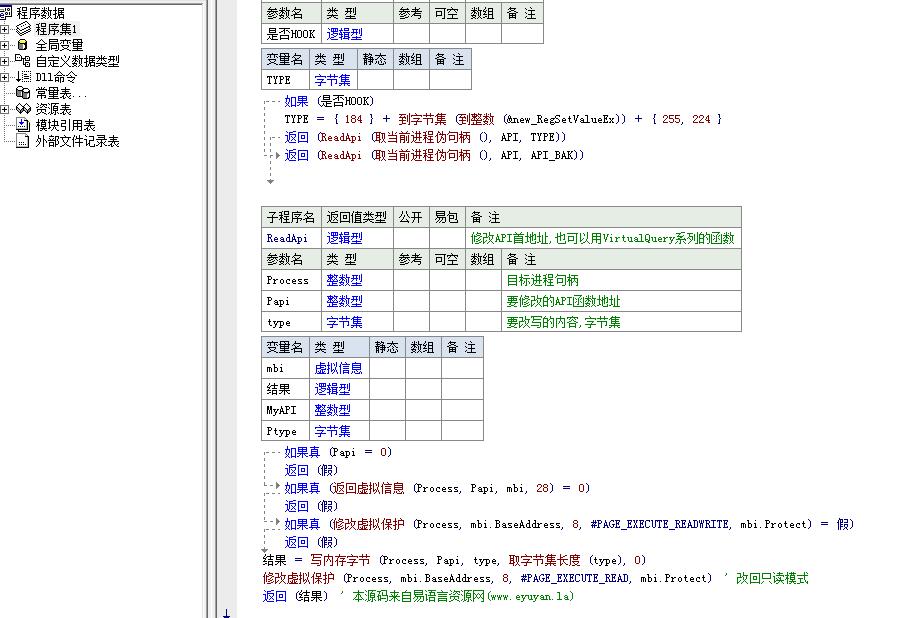Select the MyAPI variable name cell
The height and width of the screenshot is (618, 905).
[x=283, y=410]
